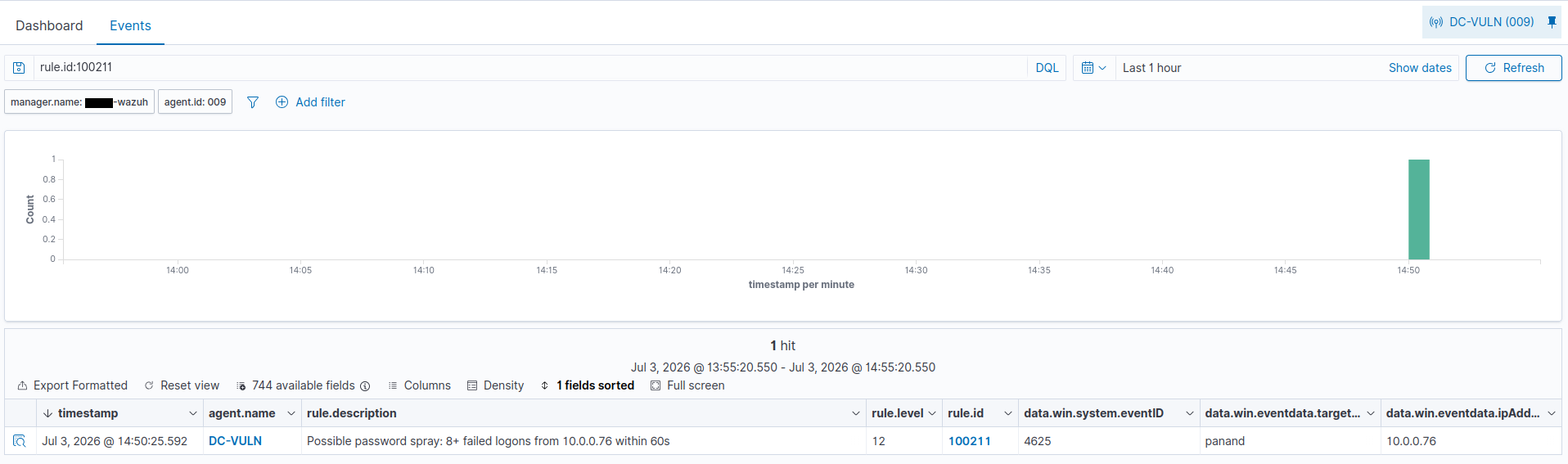Click the 1 hit count text
1568x464 pixels.
pos(783,346)
